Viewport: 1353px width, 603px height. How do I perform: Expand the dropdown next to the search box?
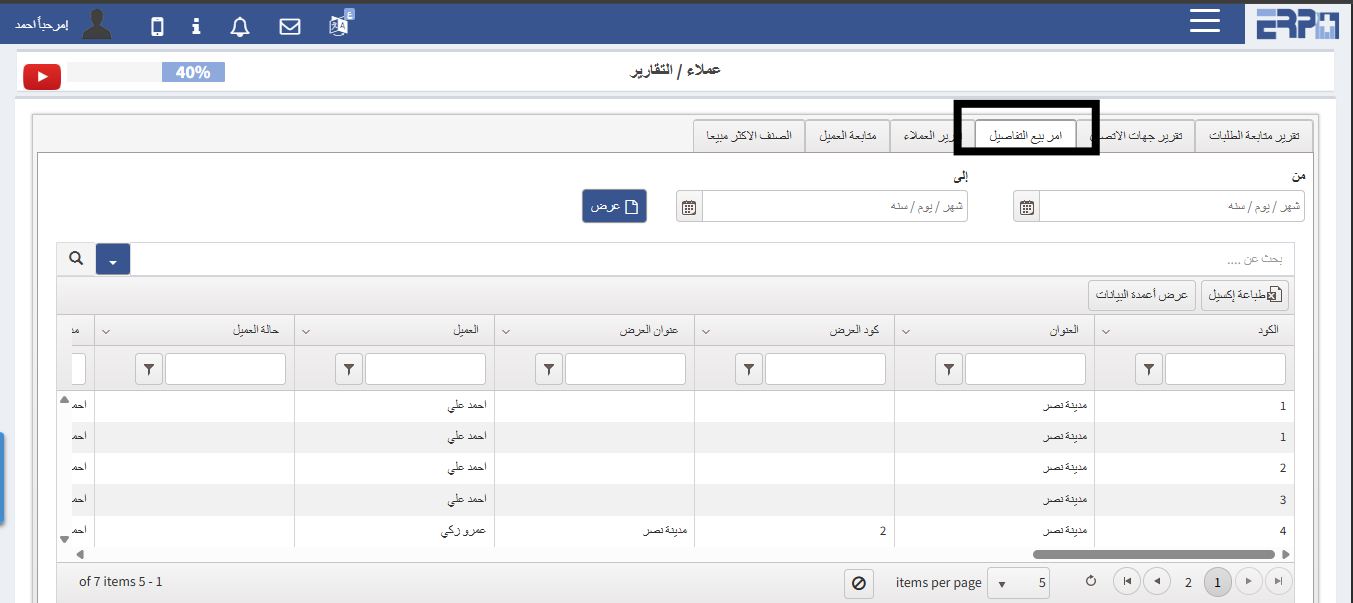[112, 258]
